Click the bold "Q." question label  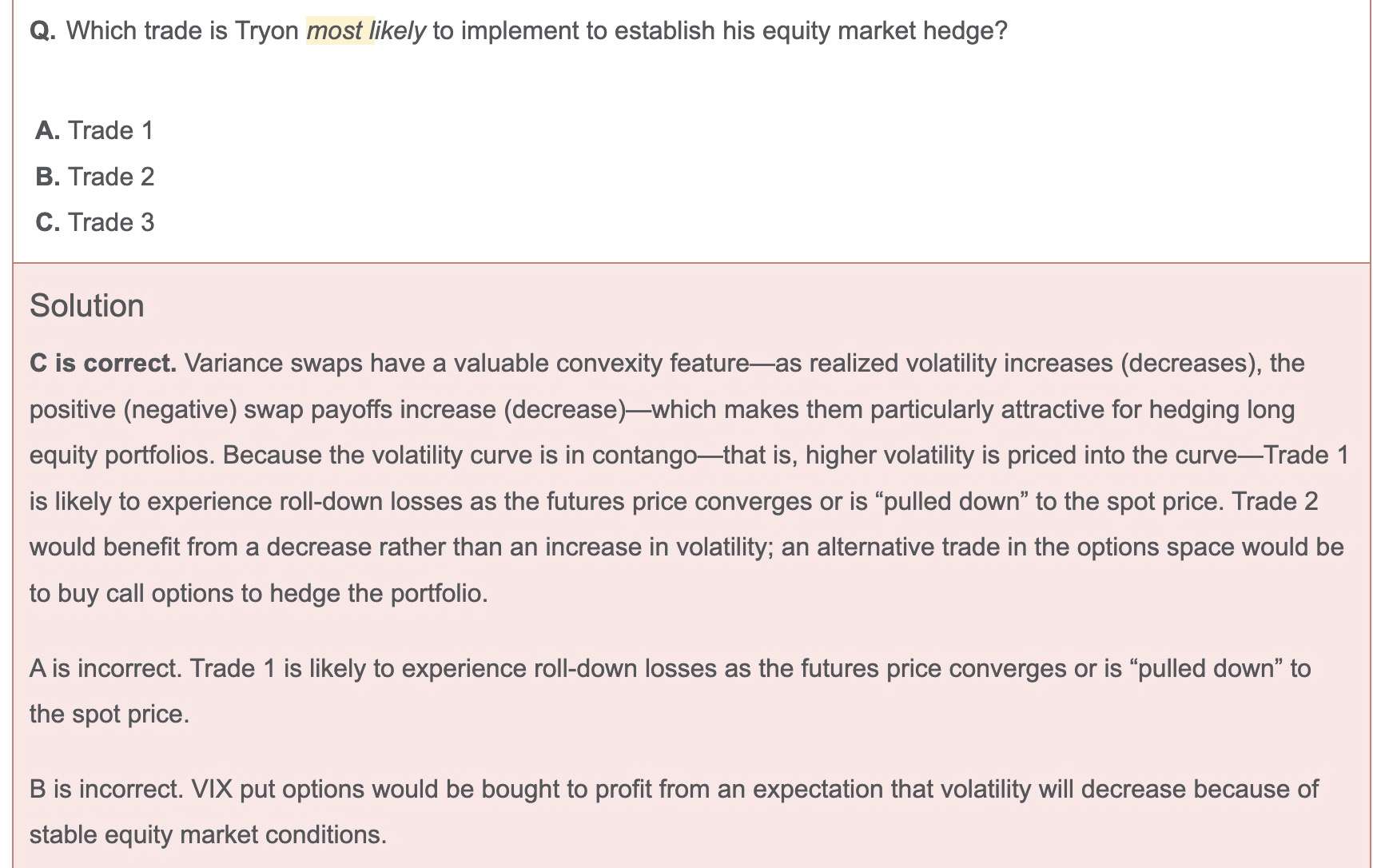click(42, 31)
